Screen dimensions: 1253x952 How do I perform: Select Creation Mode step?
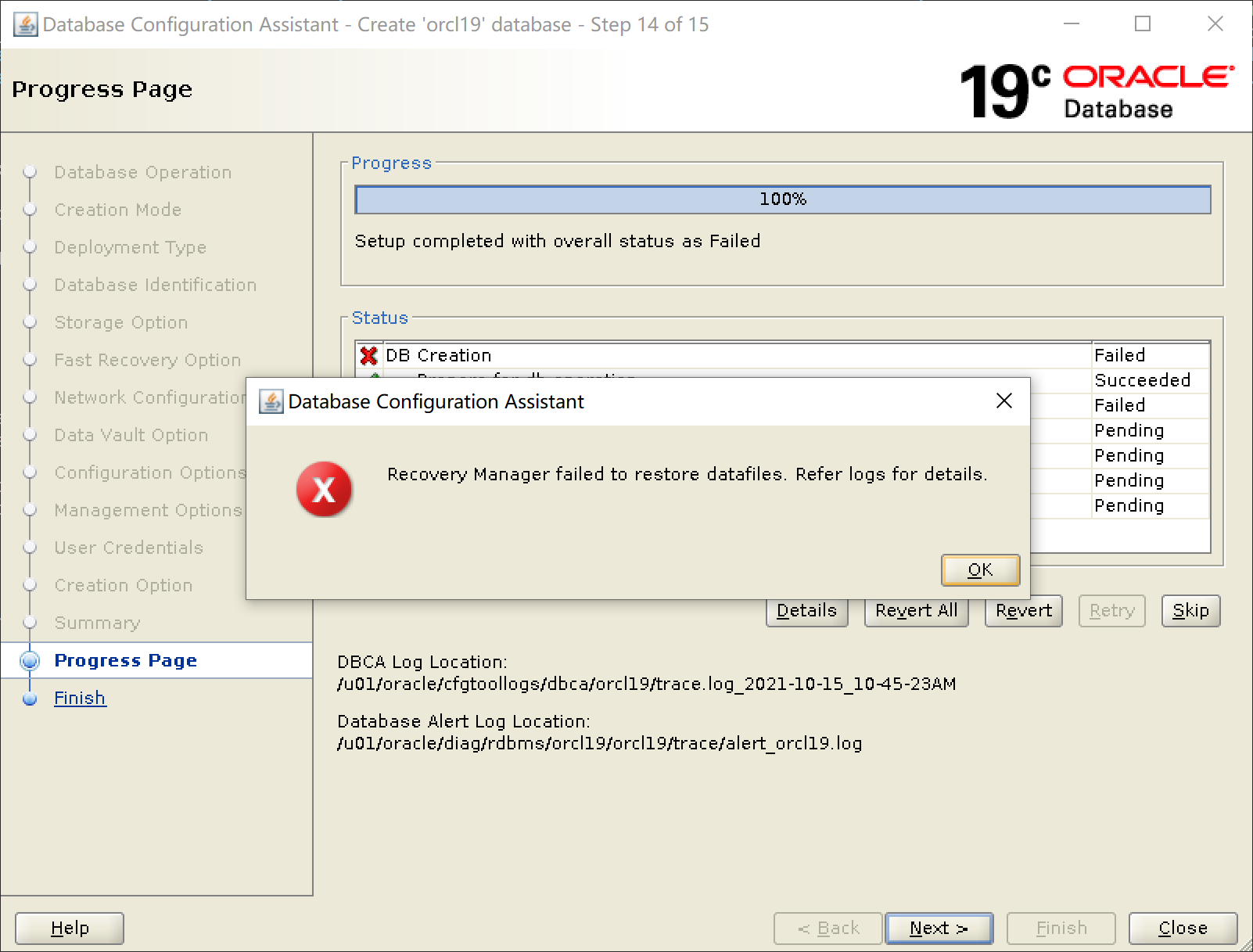click(118, 210)
